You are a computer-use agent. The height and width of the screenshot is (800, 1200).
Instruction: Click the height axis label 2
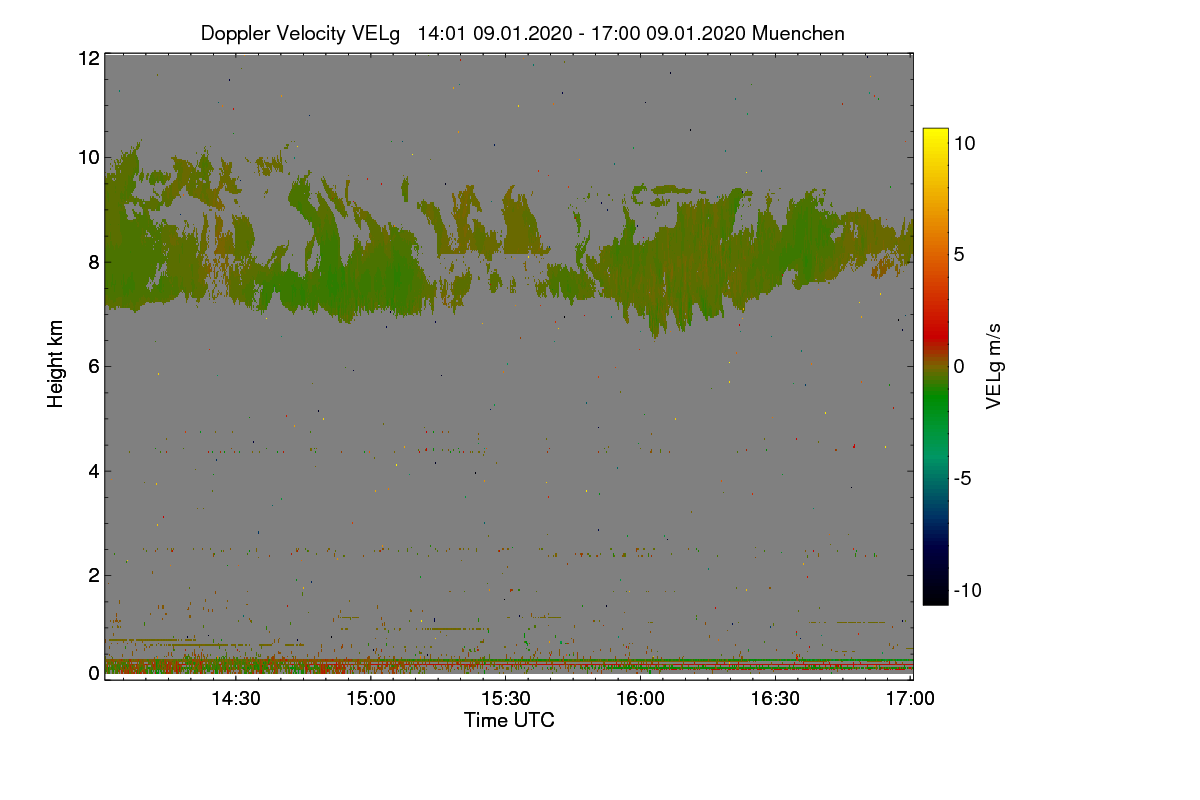[93, 575]
